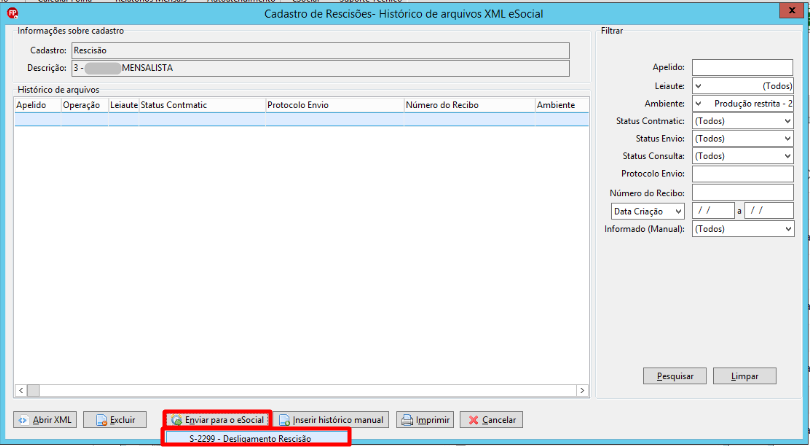Sort by the Apelido column header
The width and height of the screenshot is (811, 447).
38,105
